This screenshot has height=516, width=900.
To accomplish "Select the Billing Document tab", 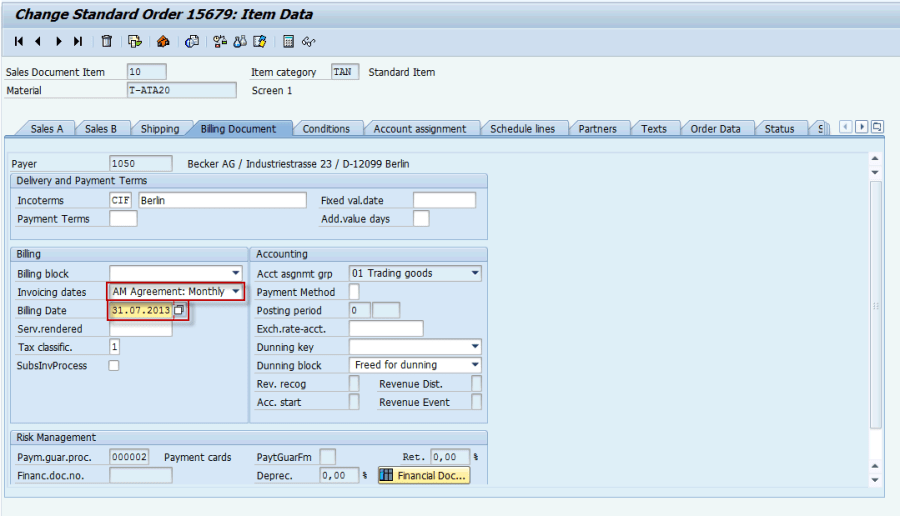I will point(238,129).
